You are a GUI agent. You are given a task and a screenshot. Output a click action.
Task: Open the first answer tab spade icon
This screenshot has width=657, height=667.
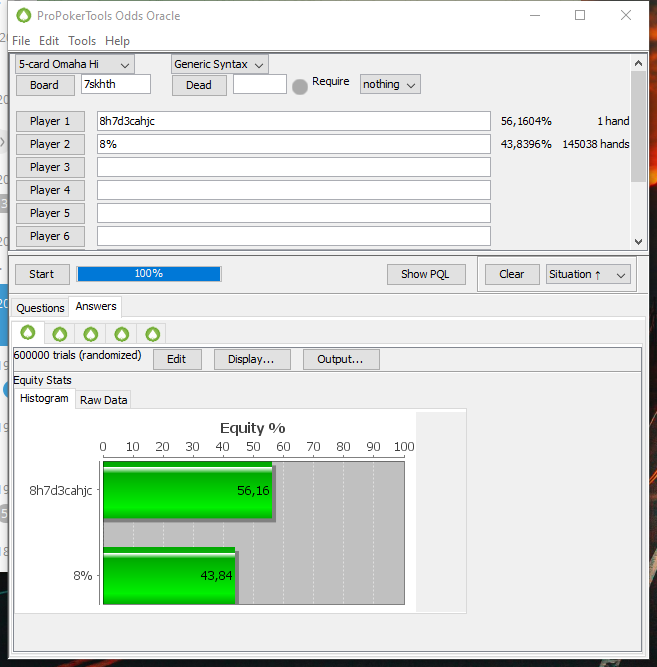pos(28,333)
